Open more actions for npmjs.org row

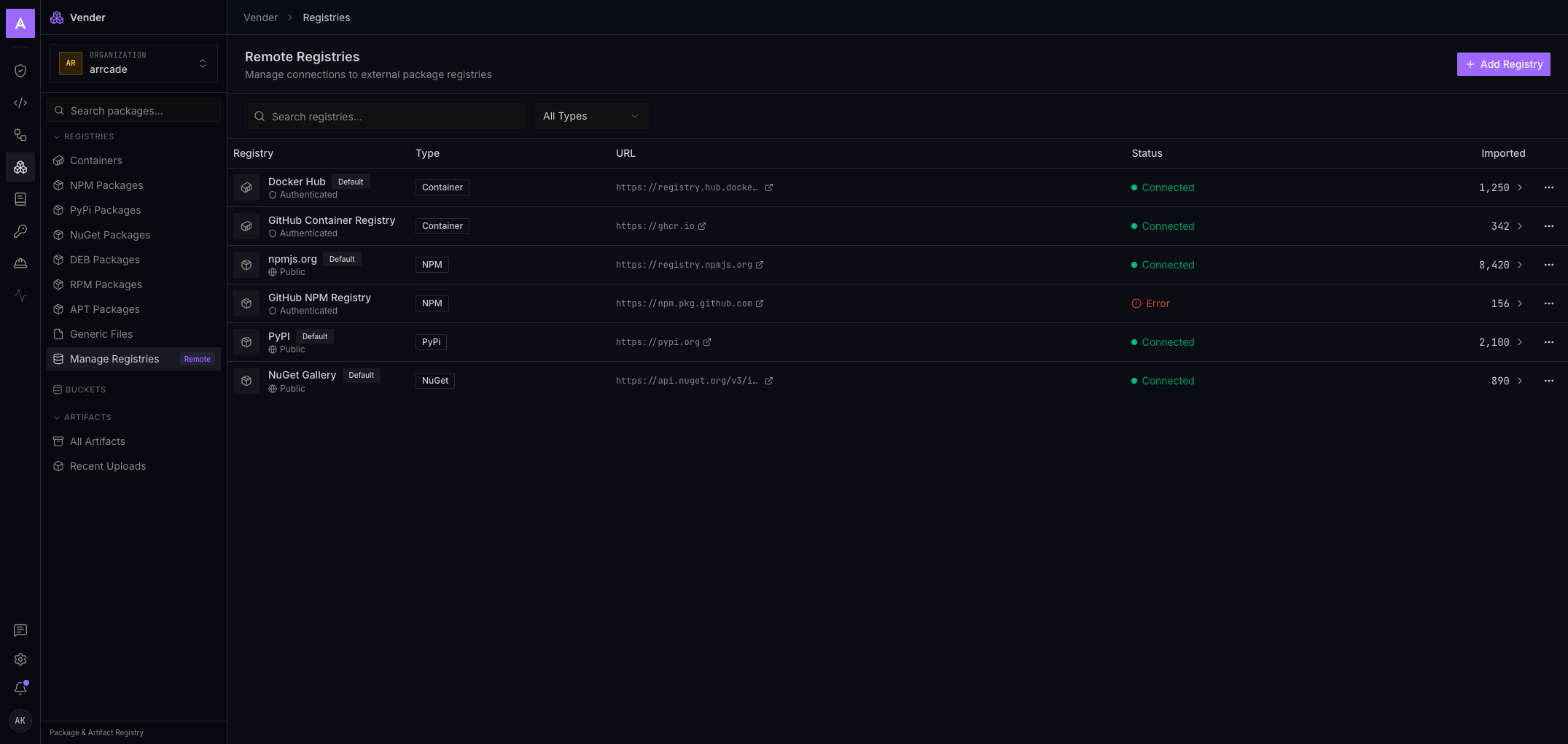(x=1549, y=265)
